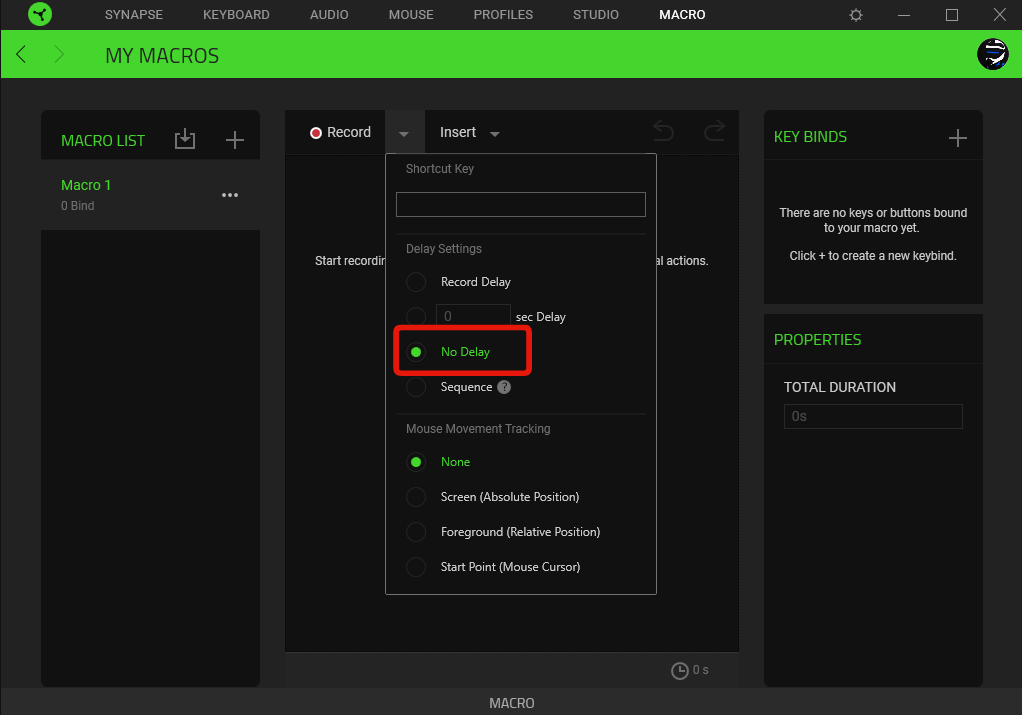
Task: Select the Record Delay option
Action: pyautogui.click(x=416, y=282)
